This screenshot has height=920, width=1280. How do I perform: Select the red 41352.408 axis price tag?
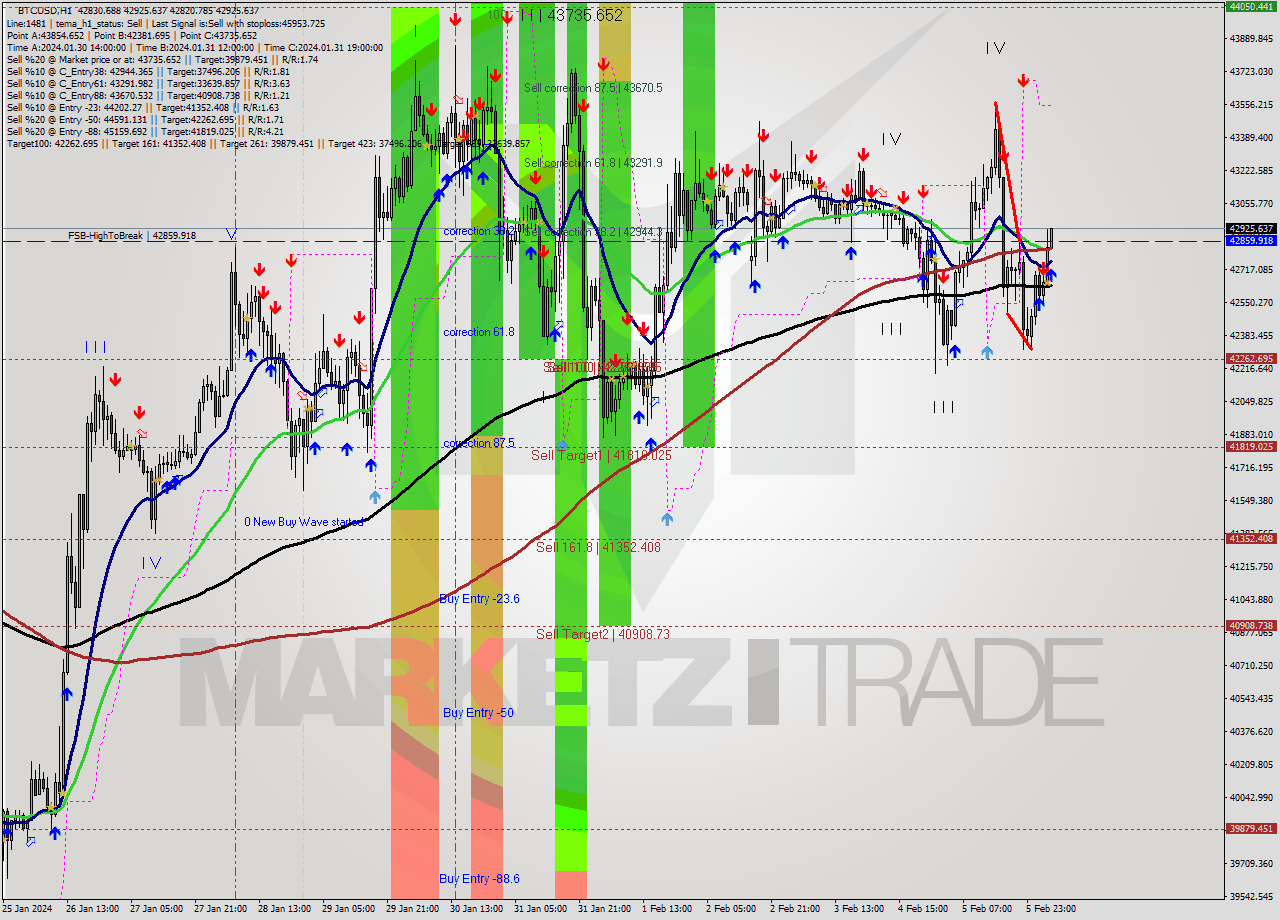(x=1251, y=539)
